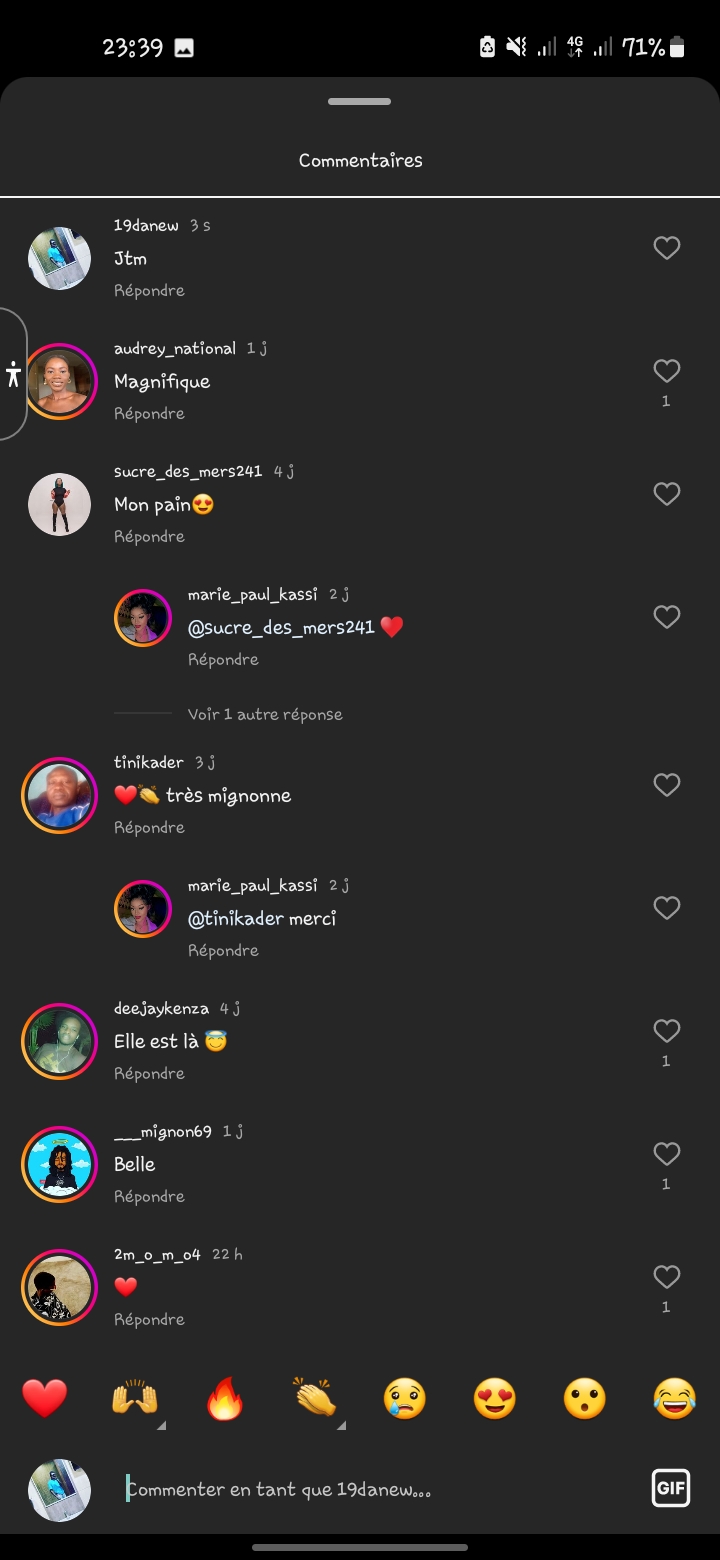This screenshot has width=720, height=1560.
Task: Insert the raised hands emoji reaction
Action: coord(135,1398)
